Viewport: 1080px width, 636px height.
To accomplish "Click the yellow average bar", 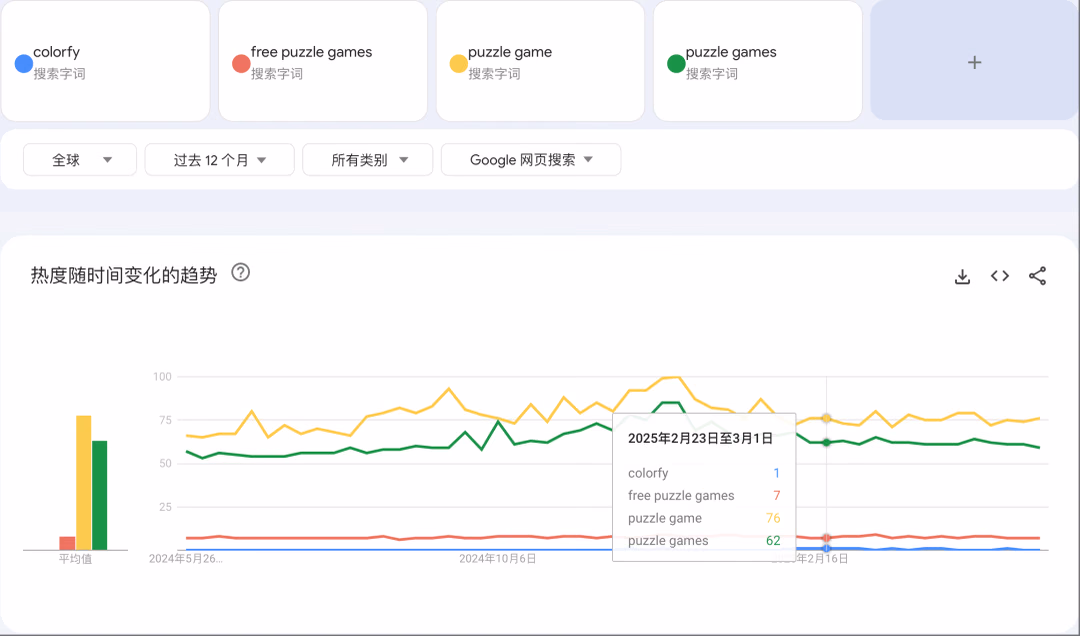I will click(83, 482).
